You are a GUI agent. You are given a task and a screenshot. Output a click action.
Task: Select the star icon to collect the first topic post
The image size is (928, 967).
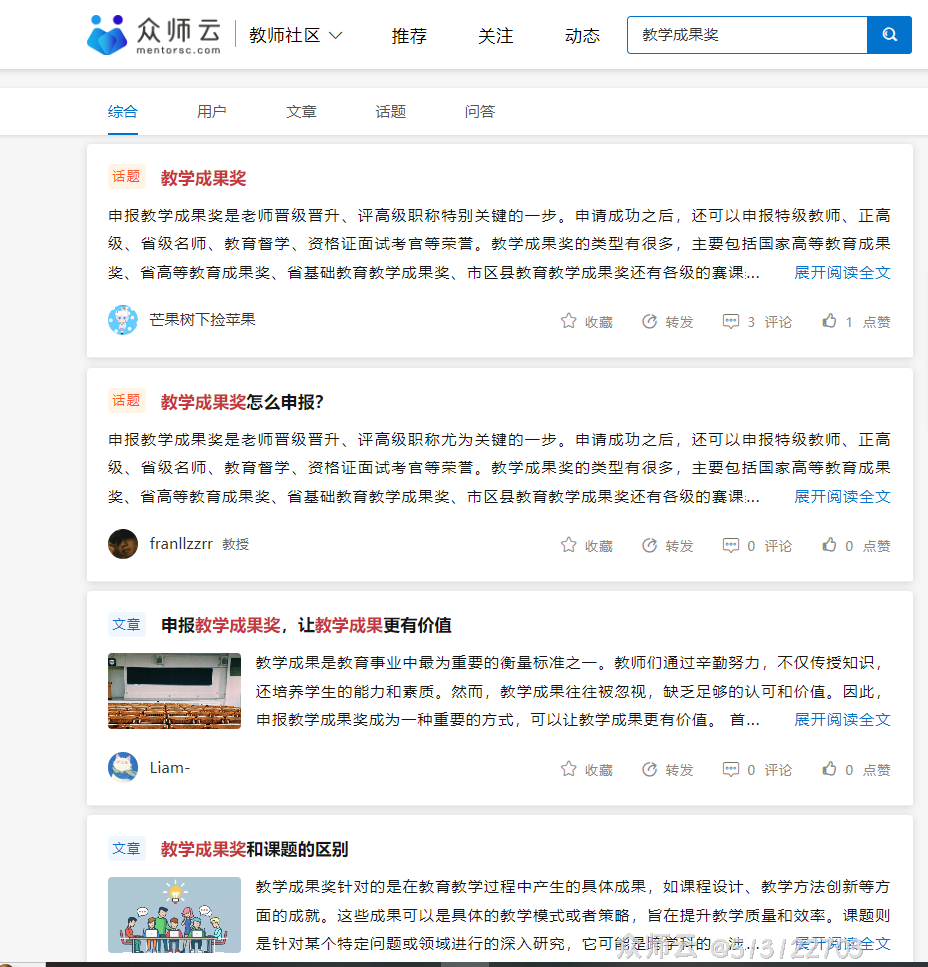pyautogui.click(x=568, y=321)
